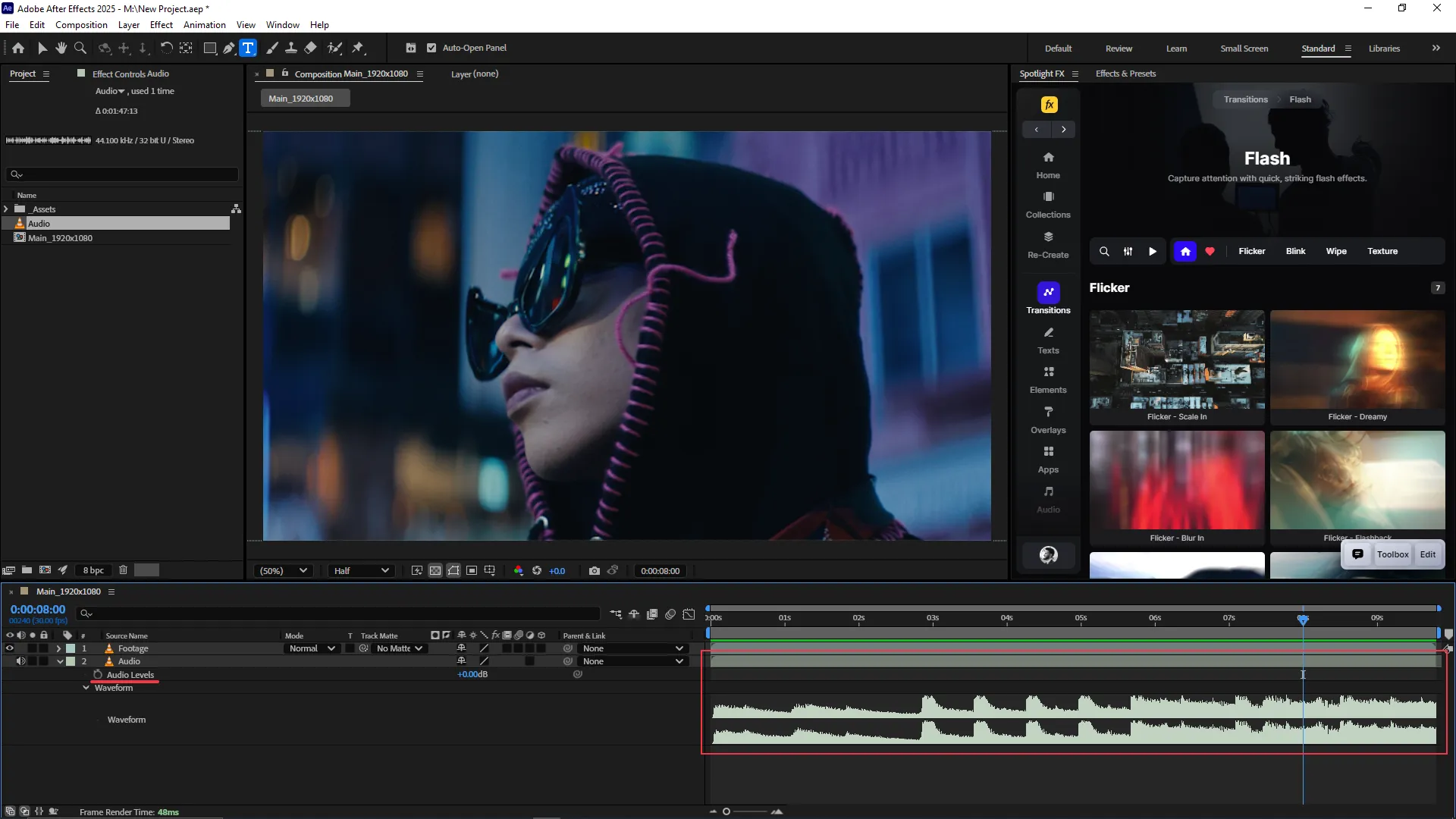Image resolution: width=1456 pixels, height=819 pixels.
Task: Uncheck the Auto-Open Panel checkbox
Action: [431, 48]
